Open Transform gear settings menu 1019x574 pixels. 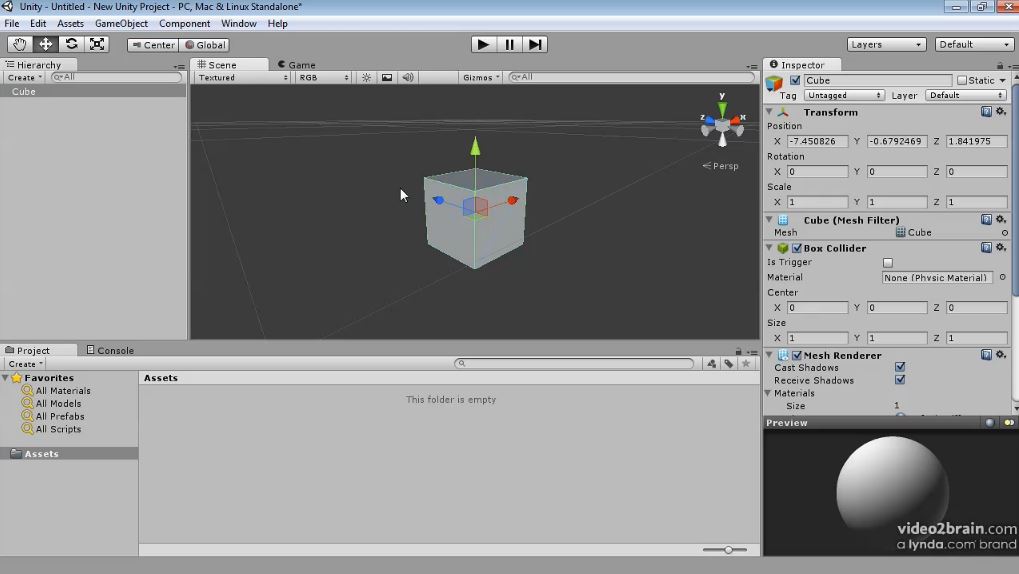click(x=1001, y=112)
